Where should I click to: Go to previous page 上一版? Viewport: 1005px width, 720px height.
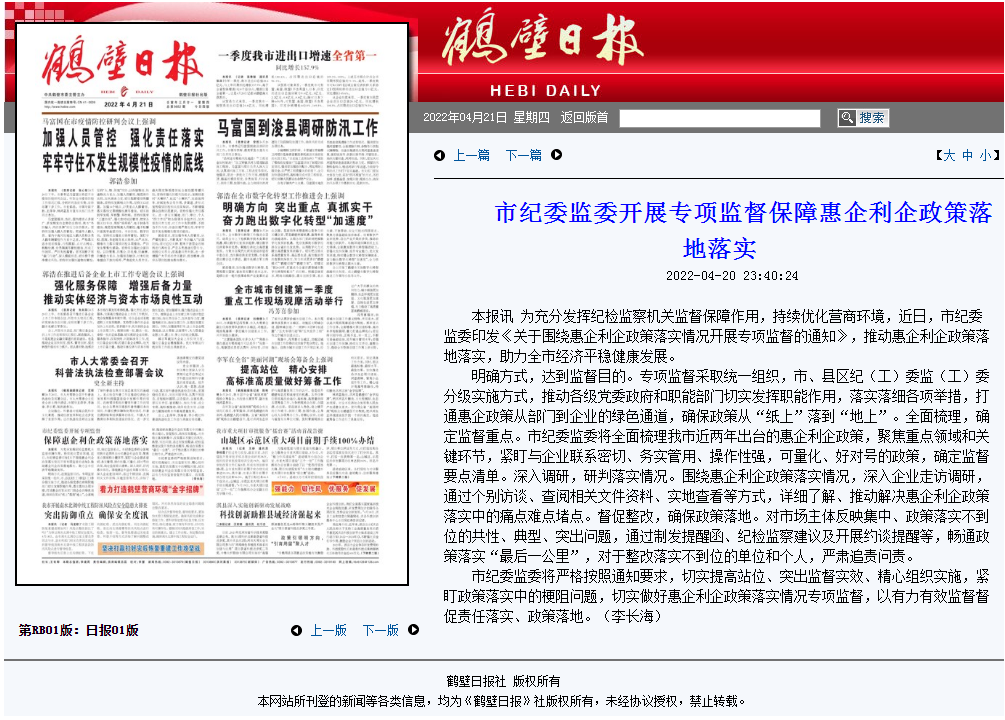[x=329, y=630]
